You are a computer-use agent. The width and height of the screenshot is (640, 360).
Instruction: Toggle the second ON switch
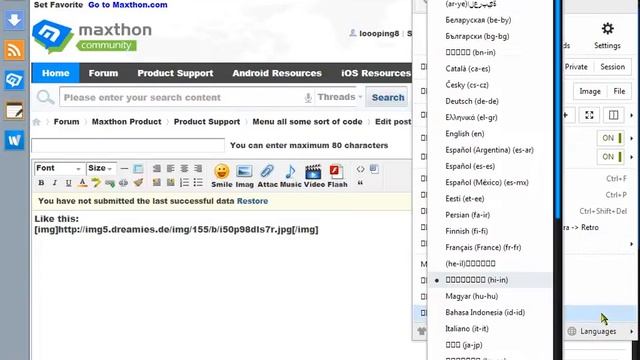click(x=610, y=157)
